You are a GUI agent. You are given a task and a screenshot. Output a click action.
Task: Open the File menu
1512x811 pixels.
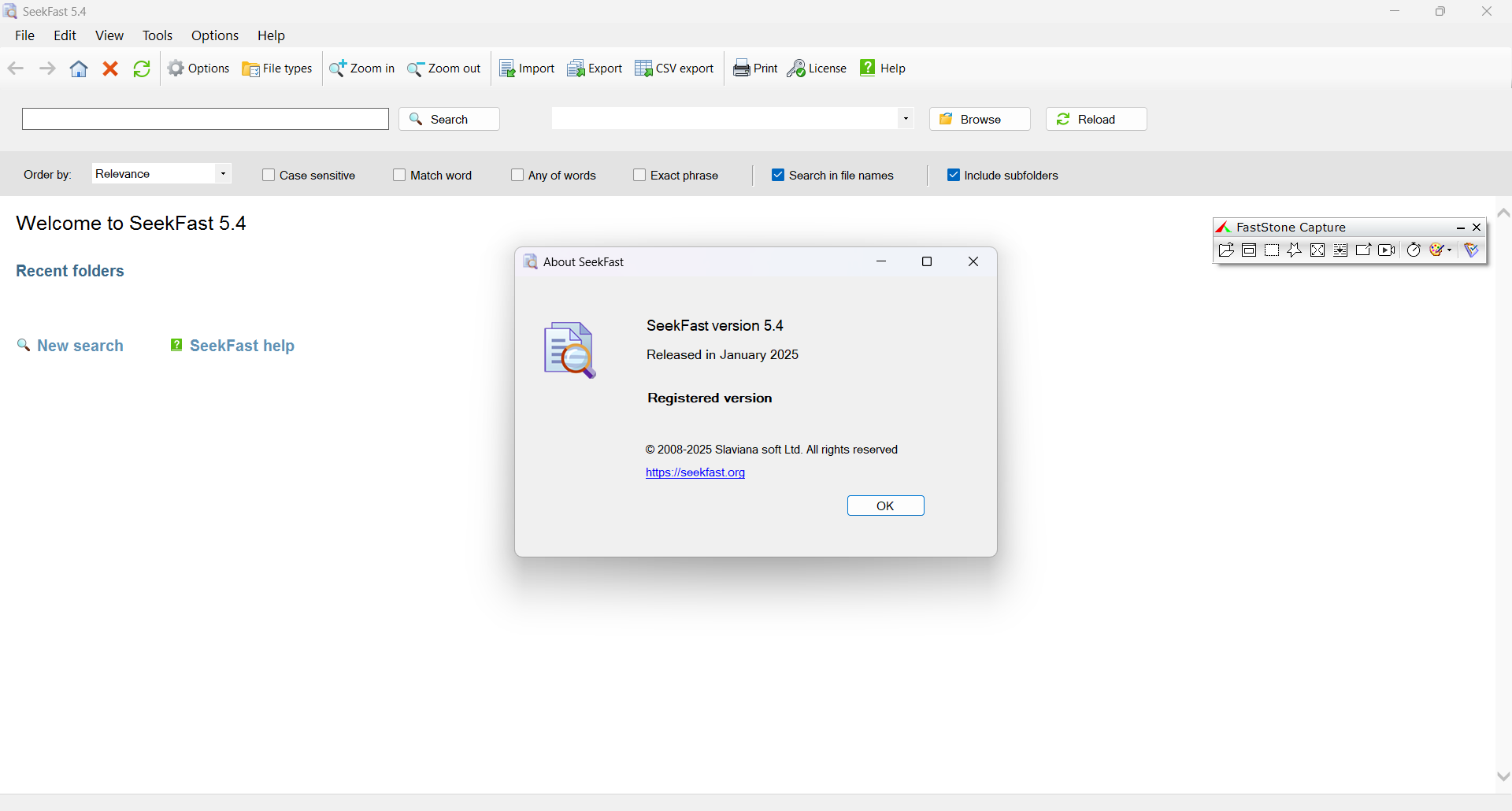(x=25, y=35)
